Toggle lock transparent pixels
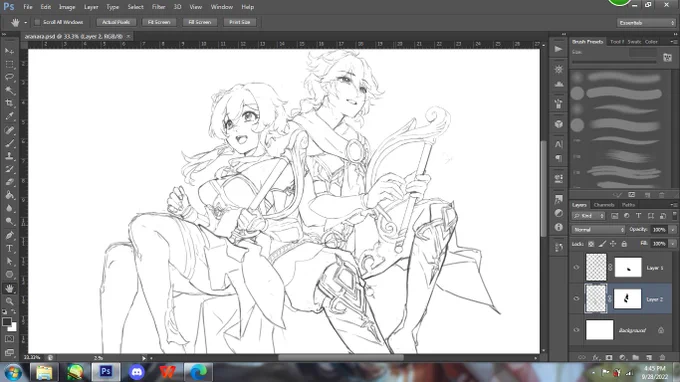Viewport: 680px width, 382px height. tap(591, 244)
